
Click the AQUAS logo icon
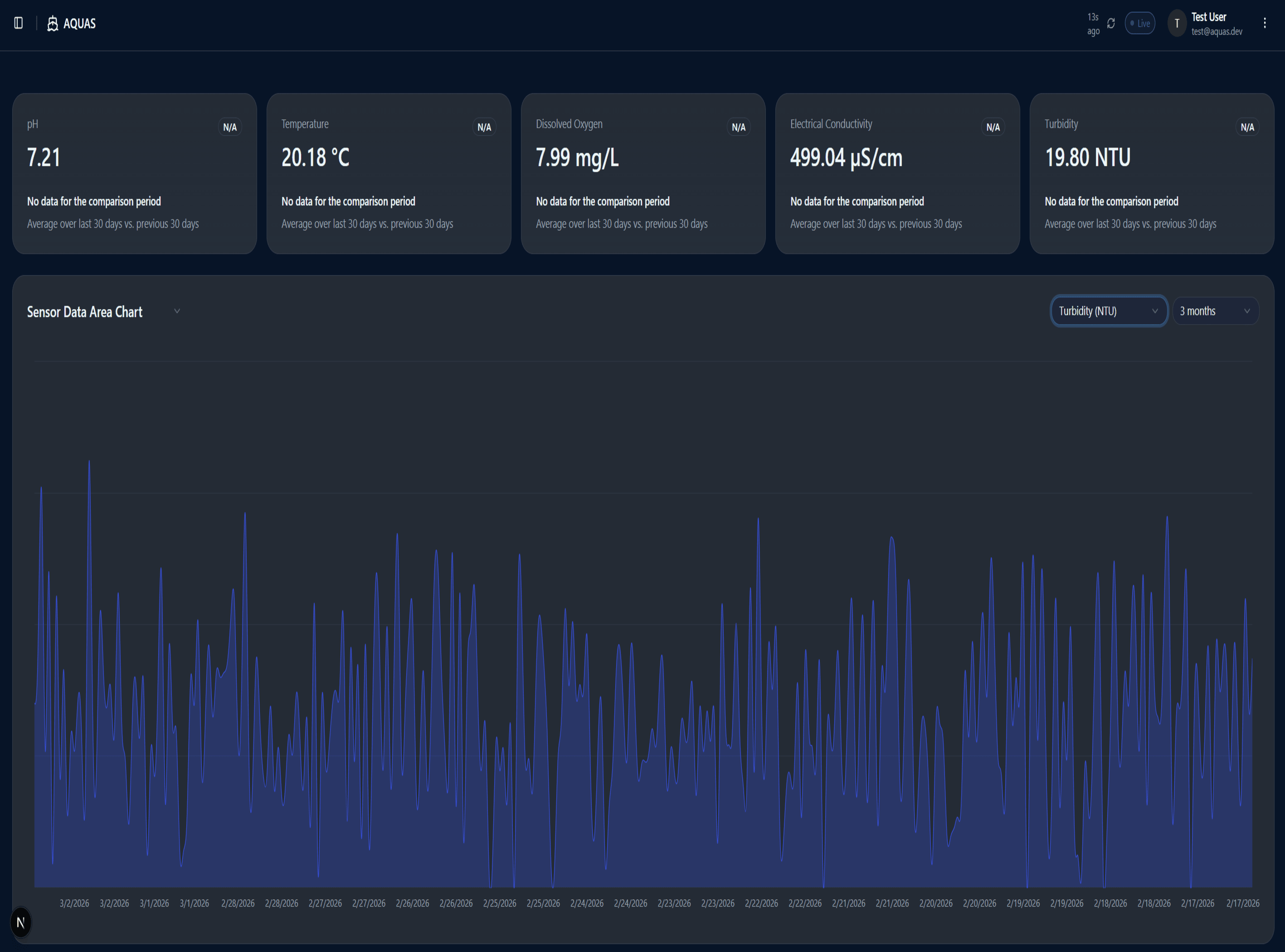click(53, 24)
